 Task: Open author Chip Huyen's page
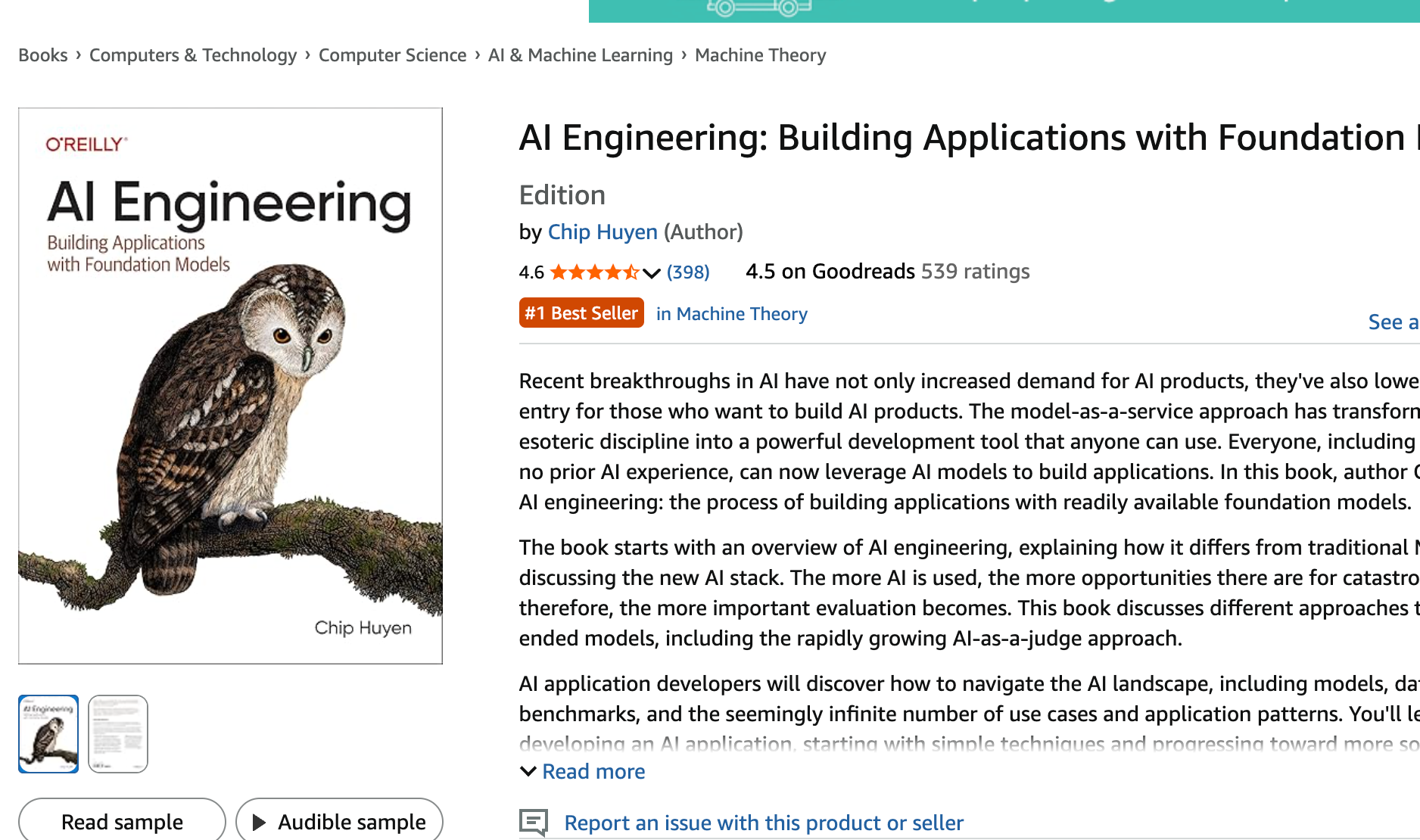[x=603, y=232]
